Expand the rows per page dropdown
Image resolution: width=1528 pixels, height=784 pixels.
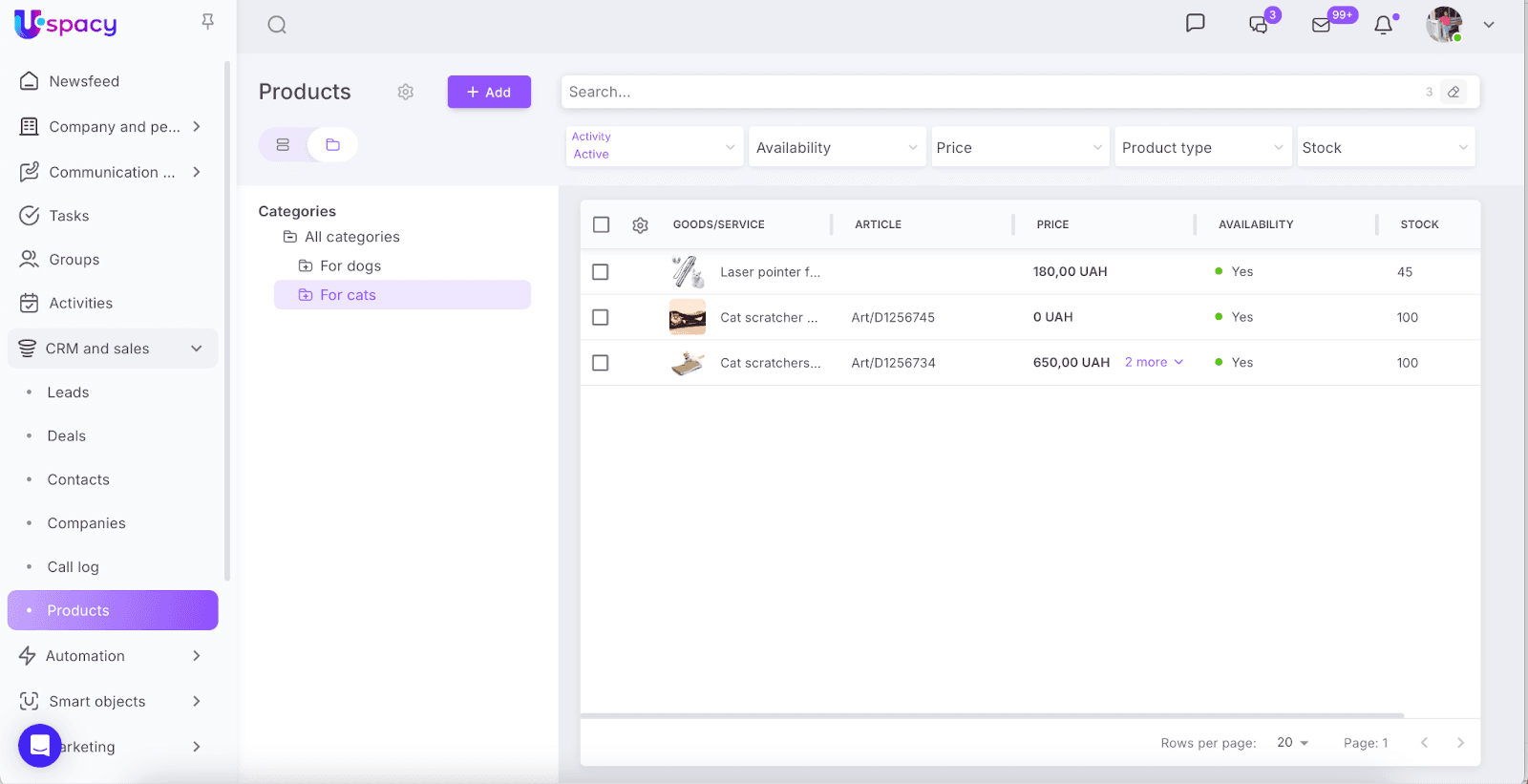[x=1293, y=743]
